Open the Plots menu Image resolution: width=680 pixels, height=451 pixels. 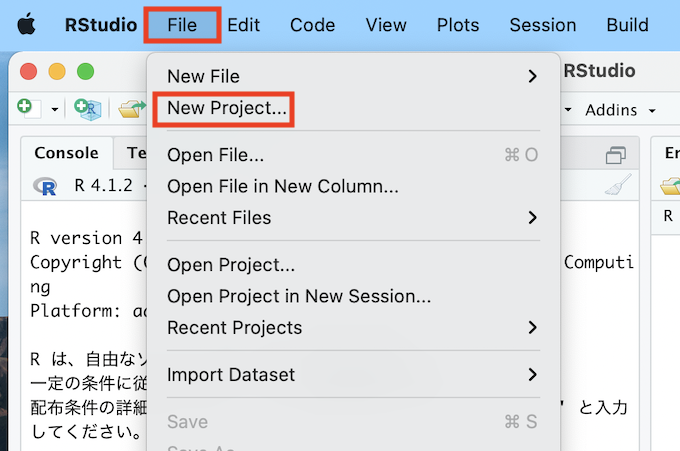[459, 25]
